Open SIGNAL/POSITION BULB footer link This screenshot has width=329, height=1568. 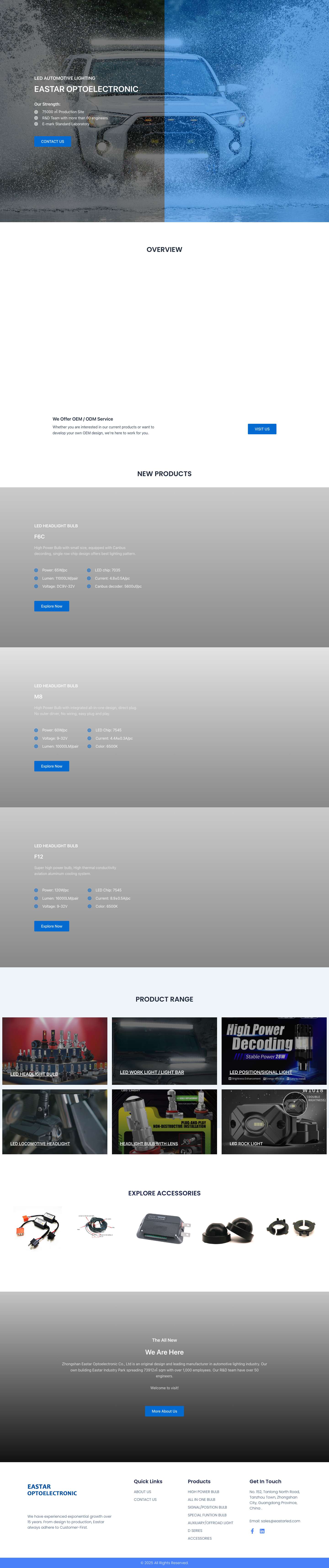pos(207,1507)
